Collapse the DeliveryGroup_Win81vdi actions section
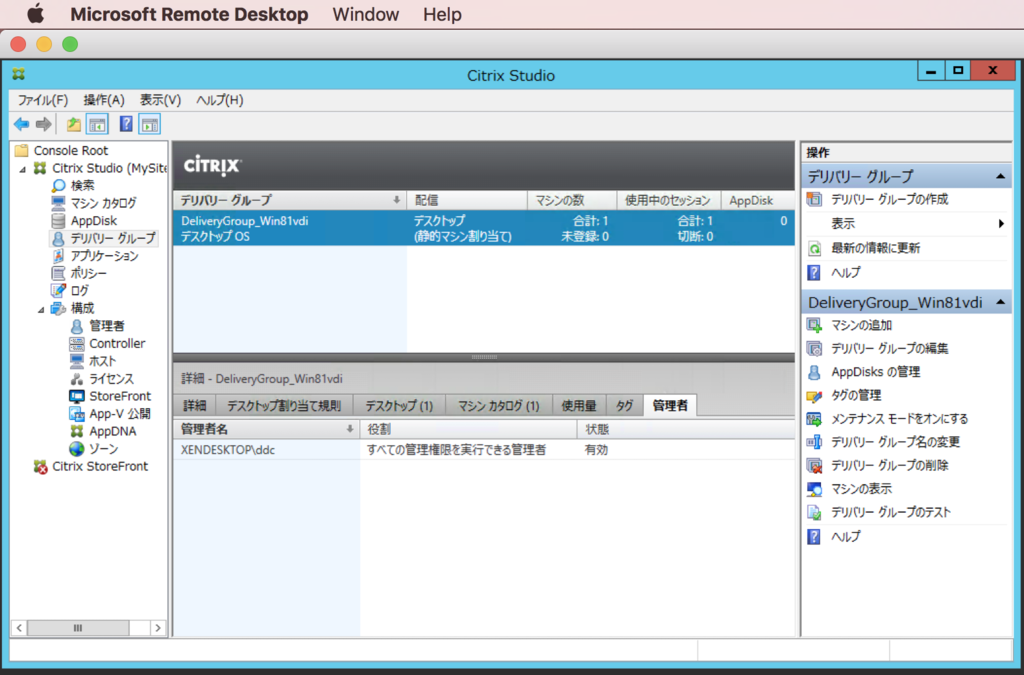 [x=1000, y=302]
